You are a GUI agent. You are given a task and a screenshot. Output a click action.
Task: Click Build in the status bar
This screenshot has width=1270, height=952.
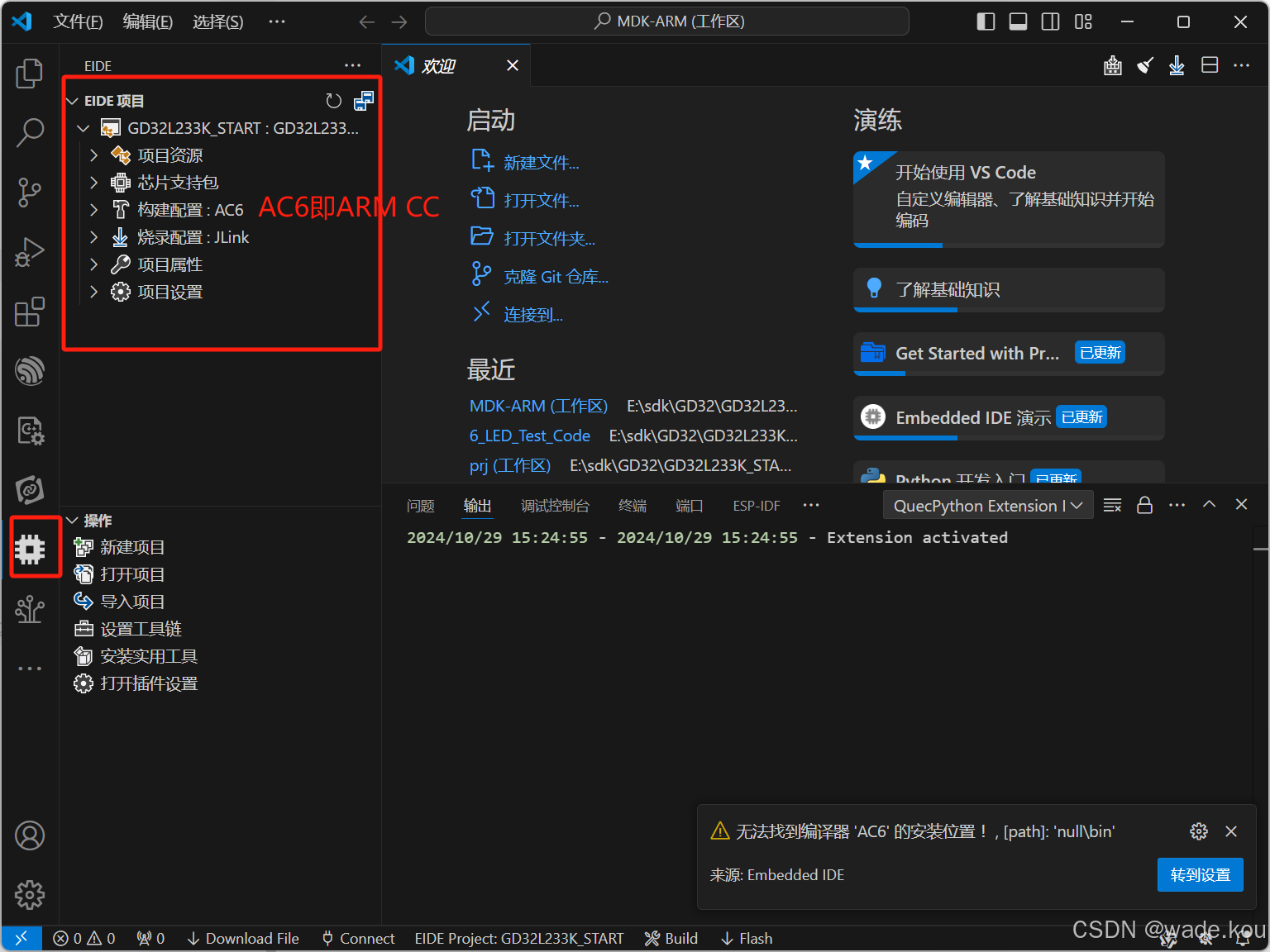(671, 939)
